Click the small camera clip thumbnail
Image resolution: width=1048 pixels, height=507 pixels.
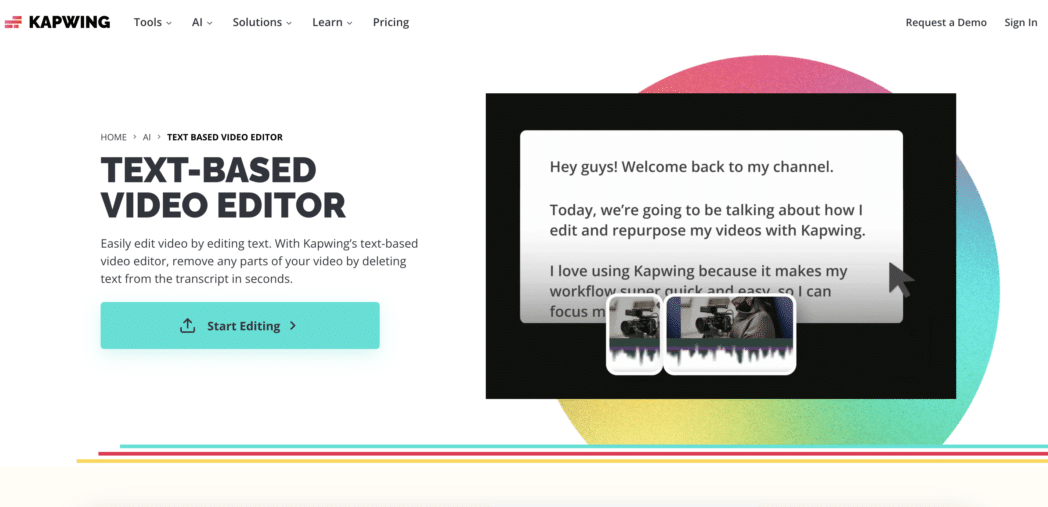(634, 335)
